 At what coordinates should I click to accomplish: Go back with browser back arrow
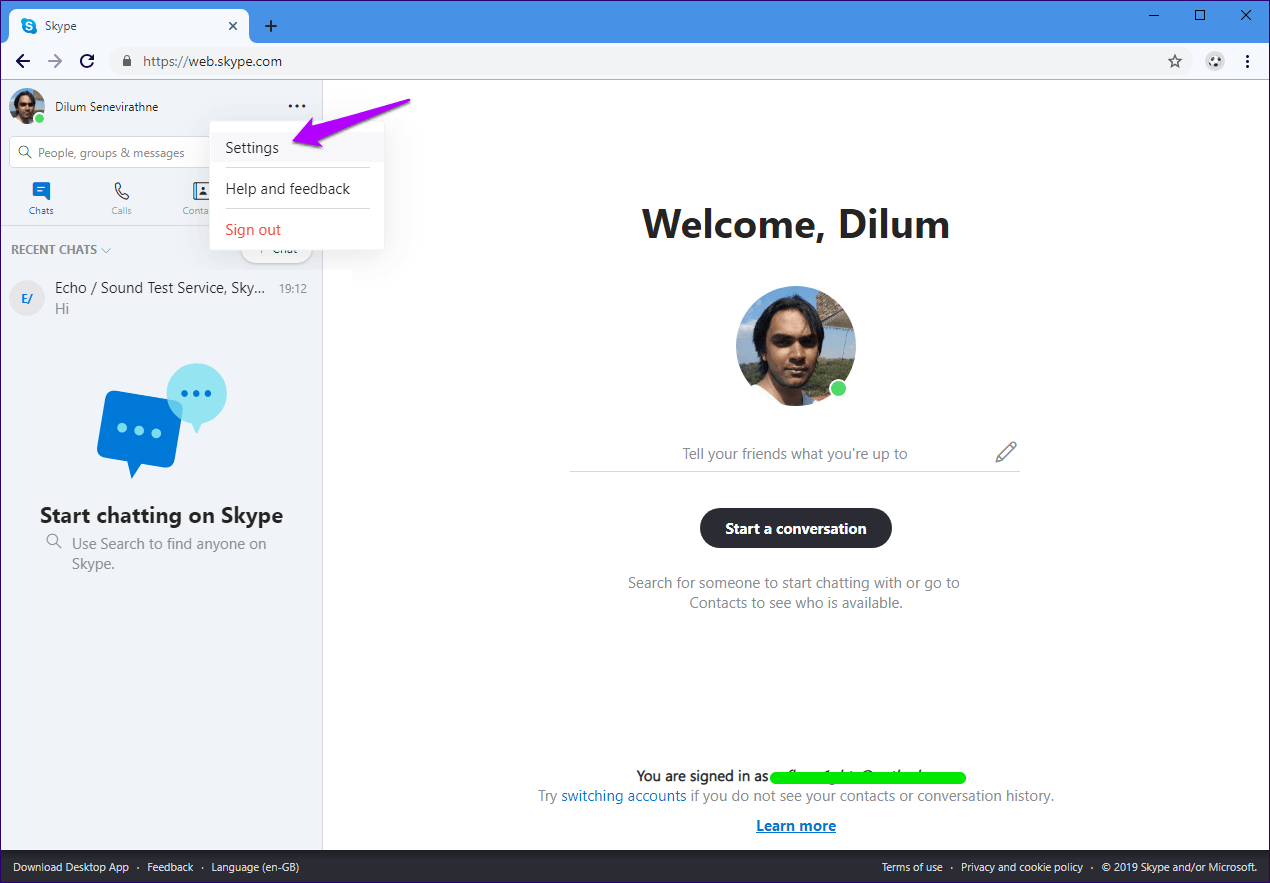[x=23, y=61]
